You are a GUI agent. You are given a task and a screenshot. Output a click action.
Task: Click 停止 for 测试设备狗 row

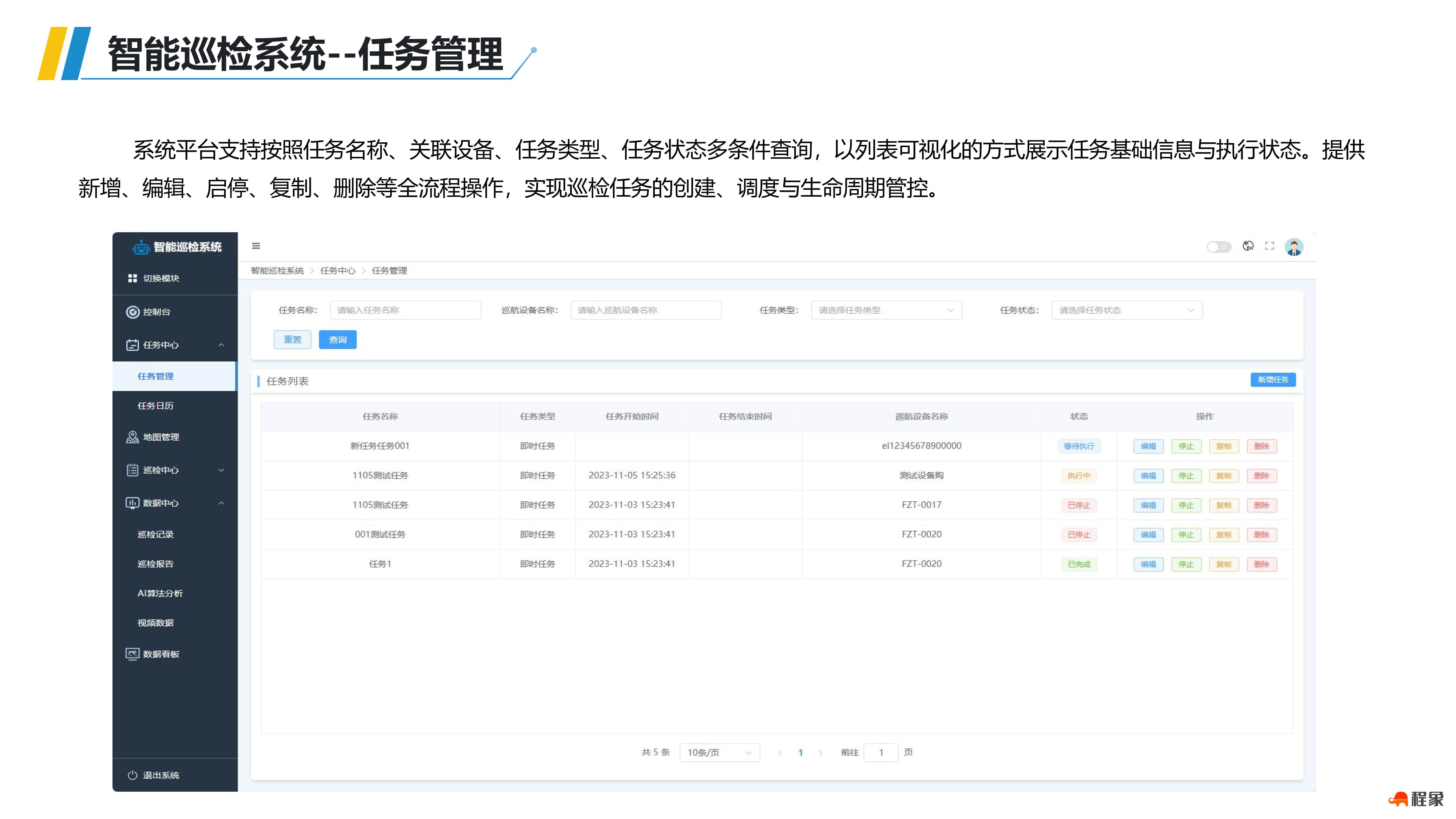click(1186, 476)
